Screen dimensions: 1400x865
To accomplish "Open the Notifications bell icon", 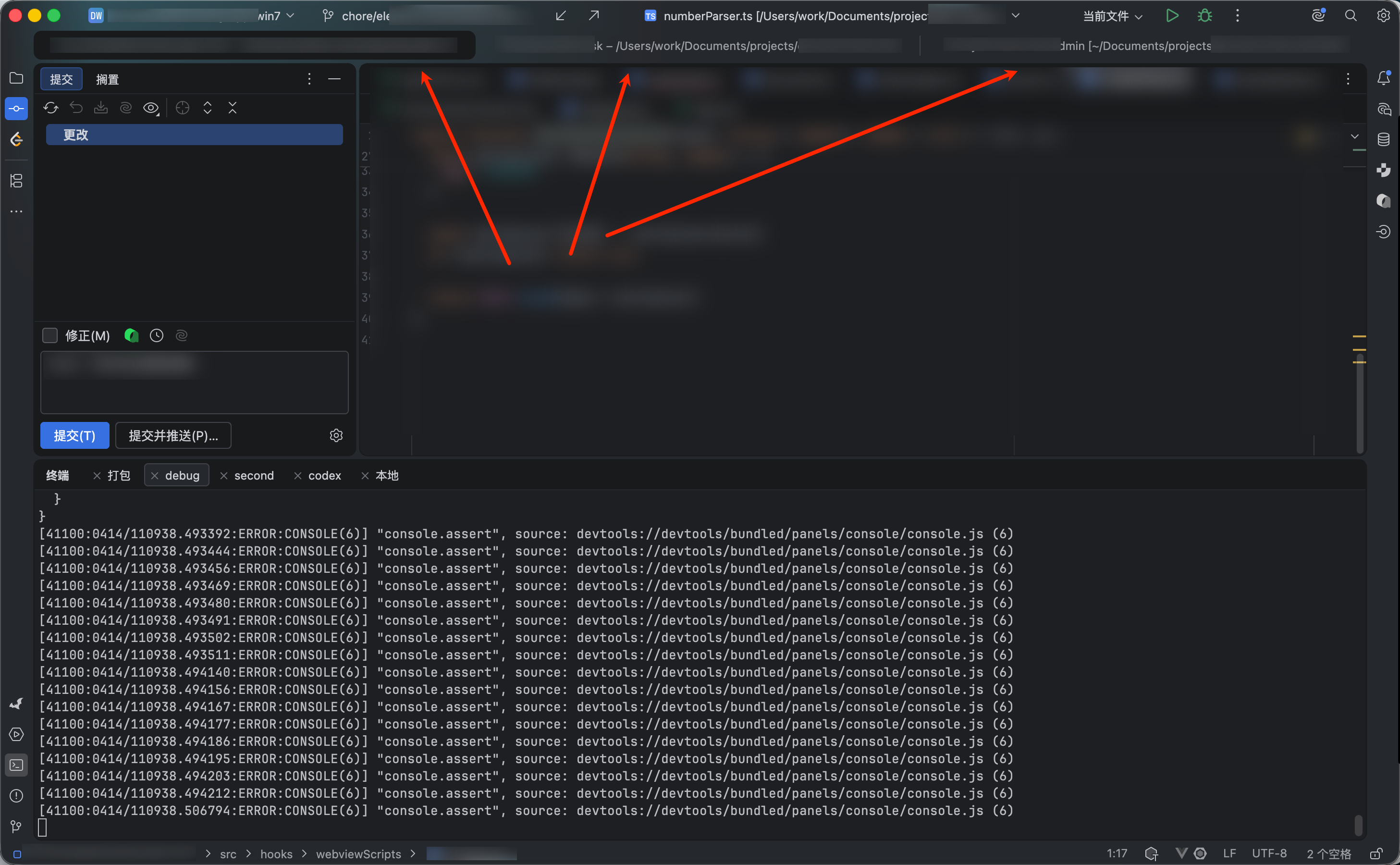I will point(1383,78).
